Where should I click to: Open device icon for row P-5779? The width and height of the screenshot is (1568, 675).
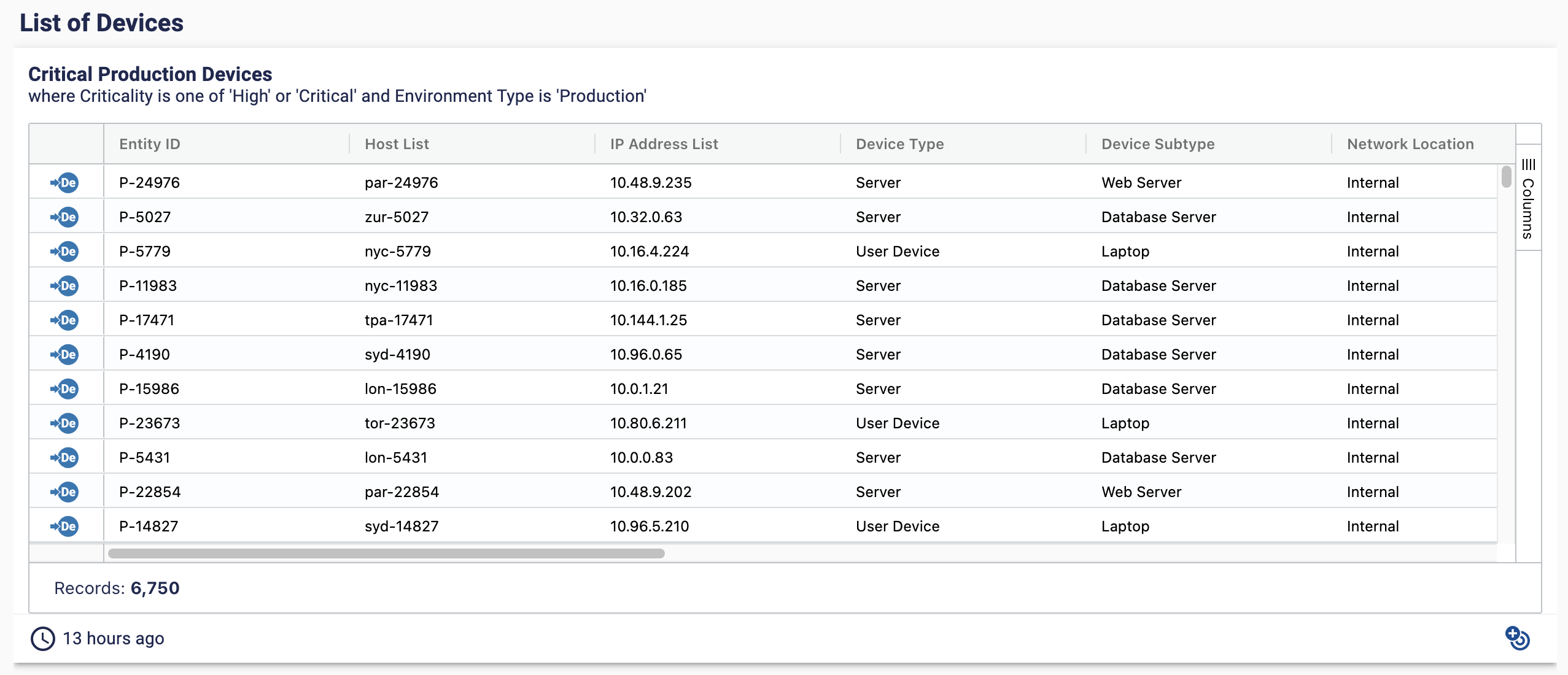coord(64,251)
